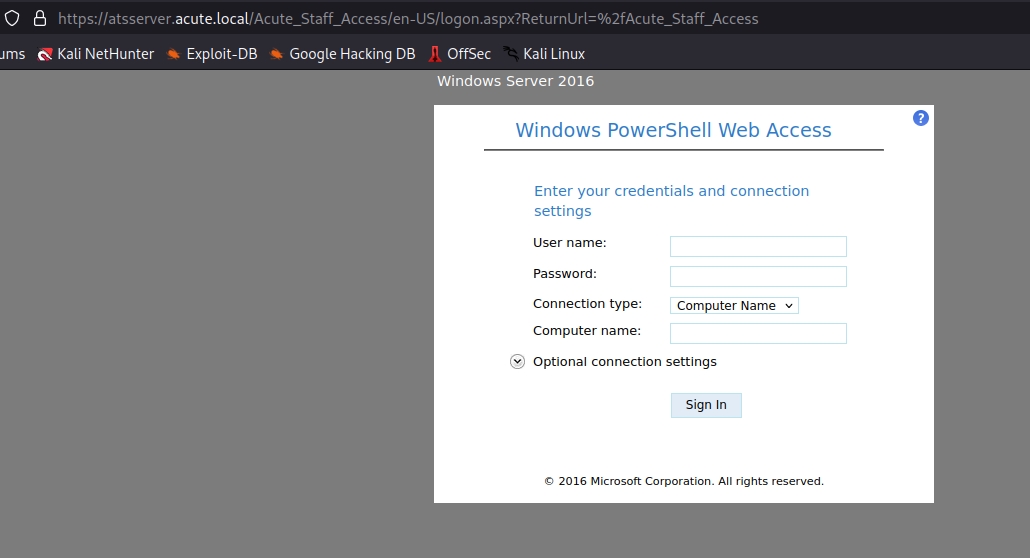Image resolution: width=1030 pixels, height=558 pixels.
Task: Click the Optional connection settings label
Action: [624, 362]
